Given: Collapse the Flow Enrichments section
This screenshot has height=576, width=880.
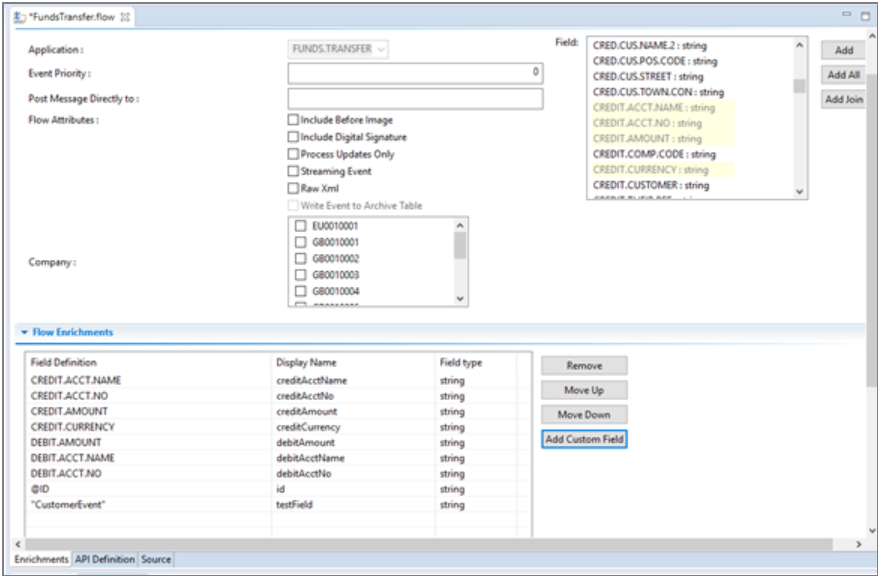Looking at the screenshot, I should point(24,332).
